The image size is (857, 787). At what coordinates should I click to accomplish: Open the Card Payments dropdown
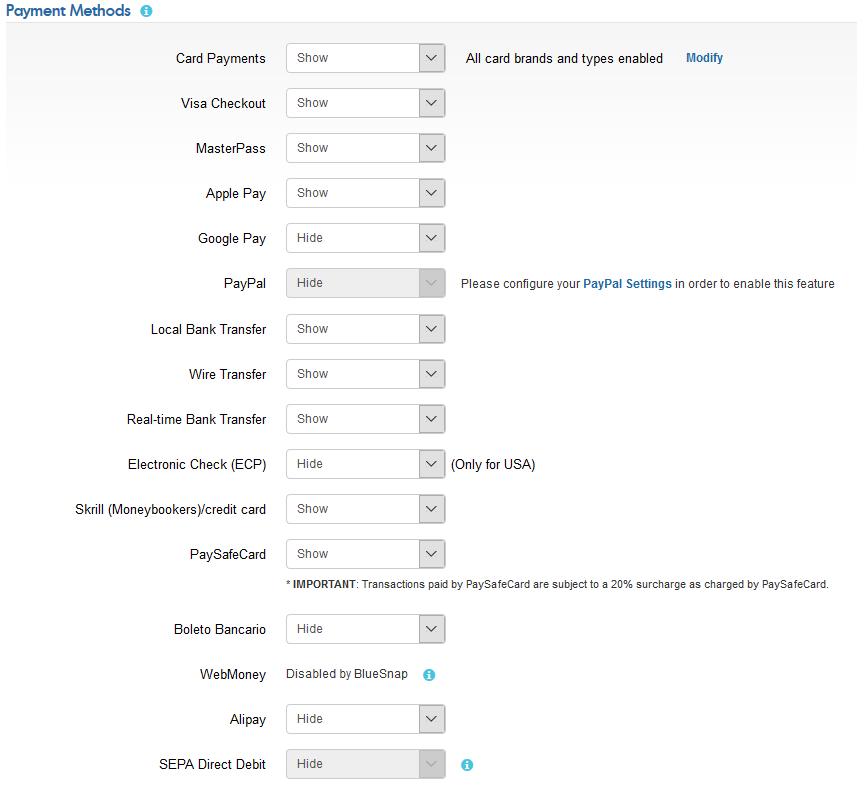tap(366, 58)
